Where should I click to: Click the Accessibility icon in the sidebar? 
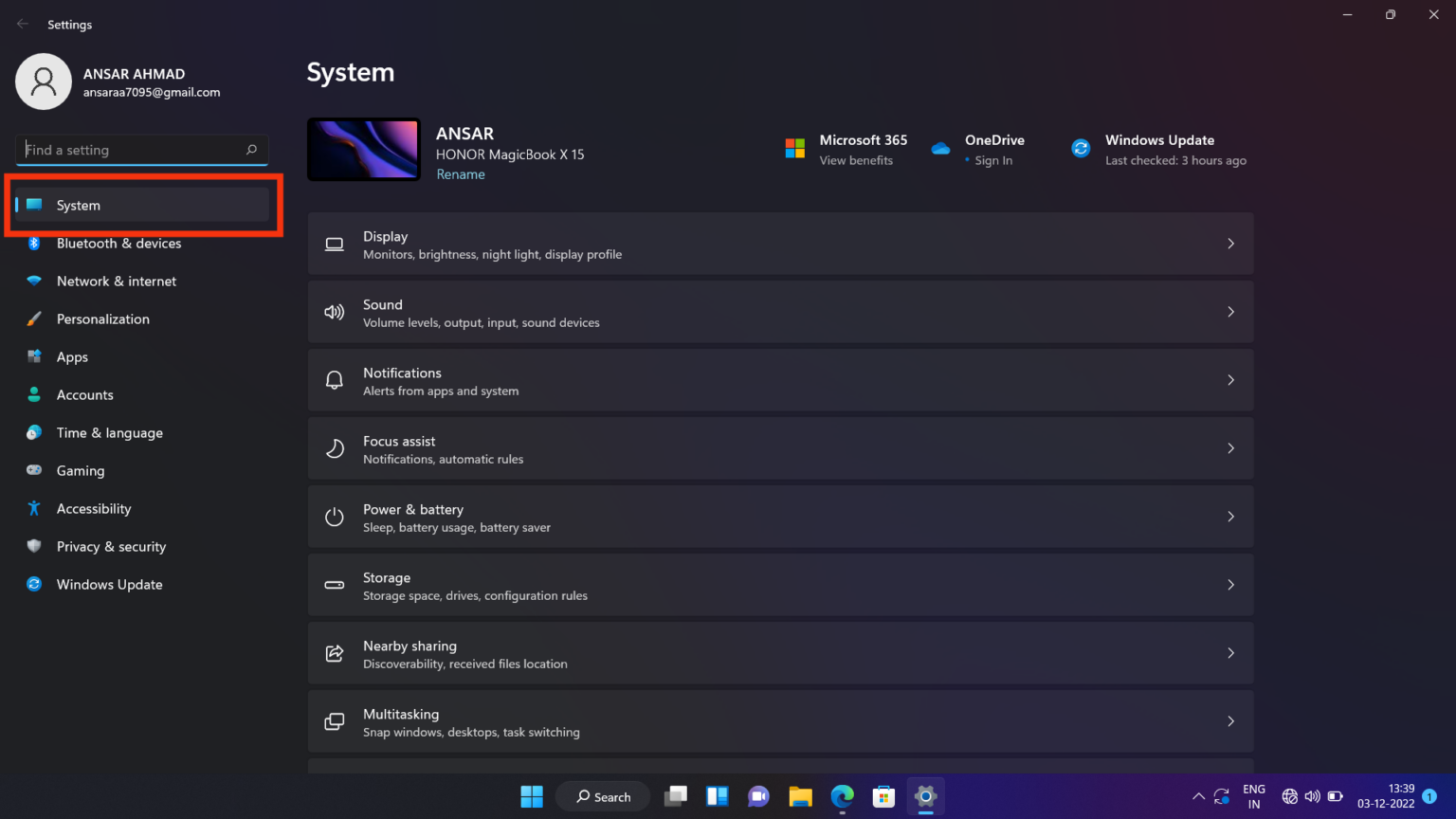[34, 508]
